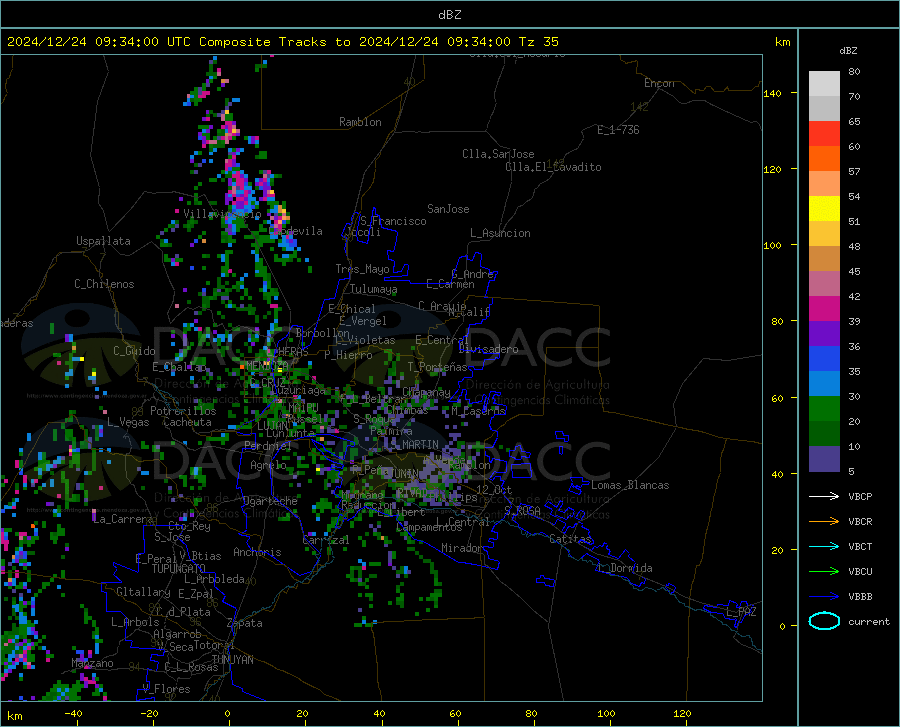Select the bright yellow 51-54 dBZ swatch

click(x=824, y=209)
